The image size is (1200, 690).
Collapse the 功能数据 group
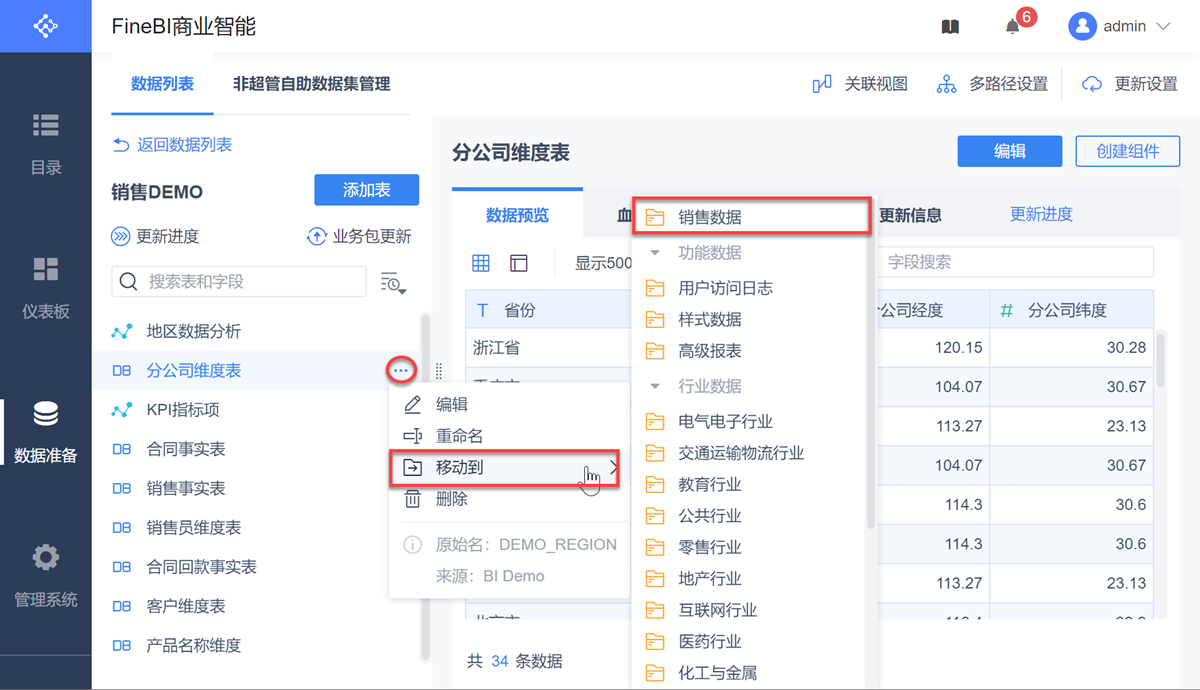[x=655, y=253]
